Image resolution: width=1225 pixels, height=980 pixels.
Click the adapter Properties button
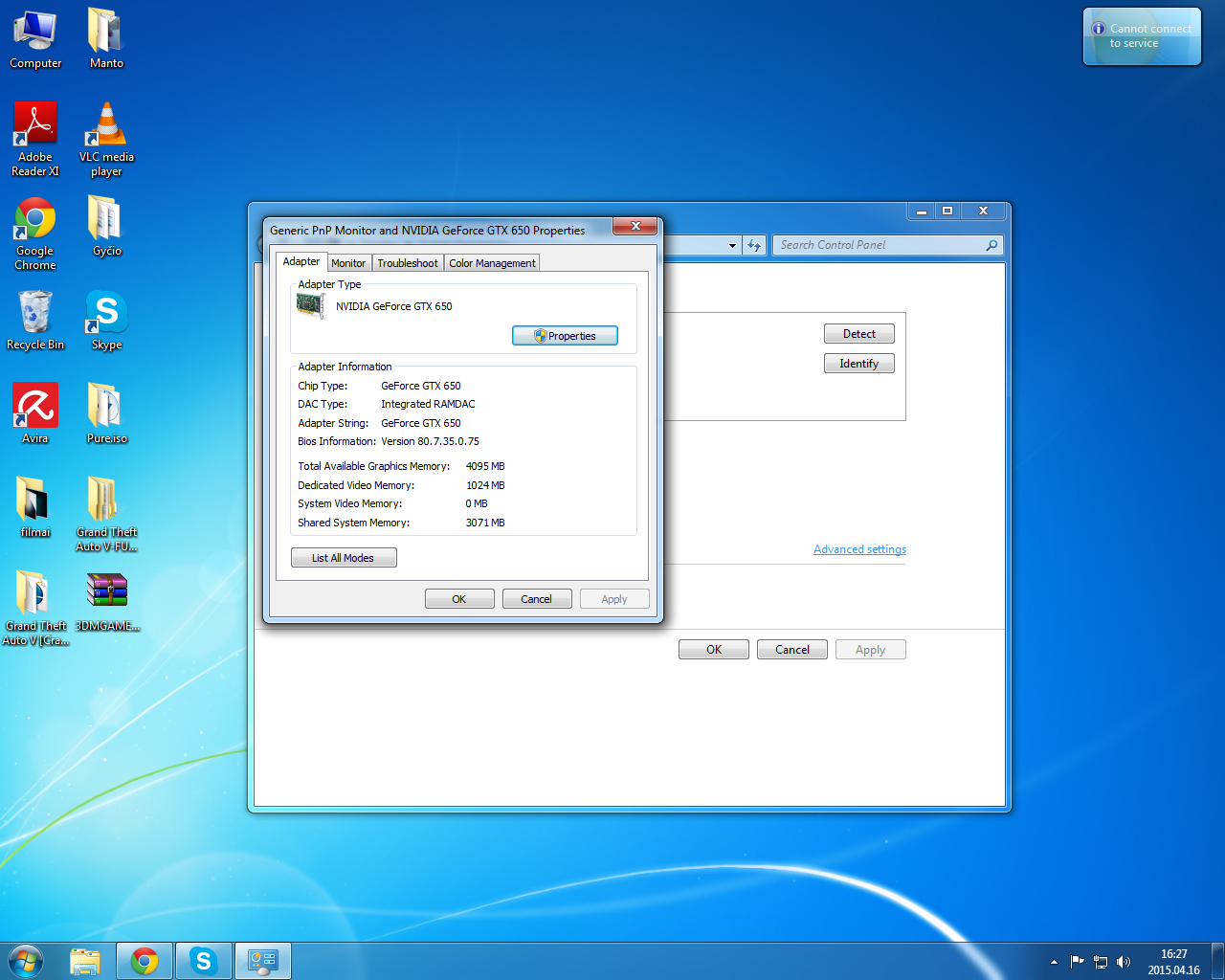[565, 336]
